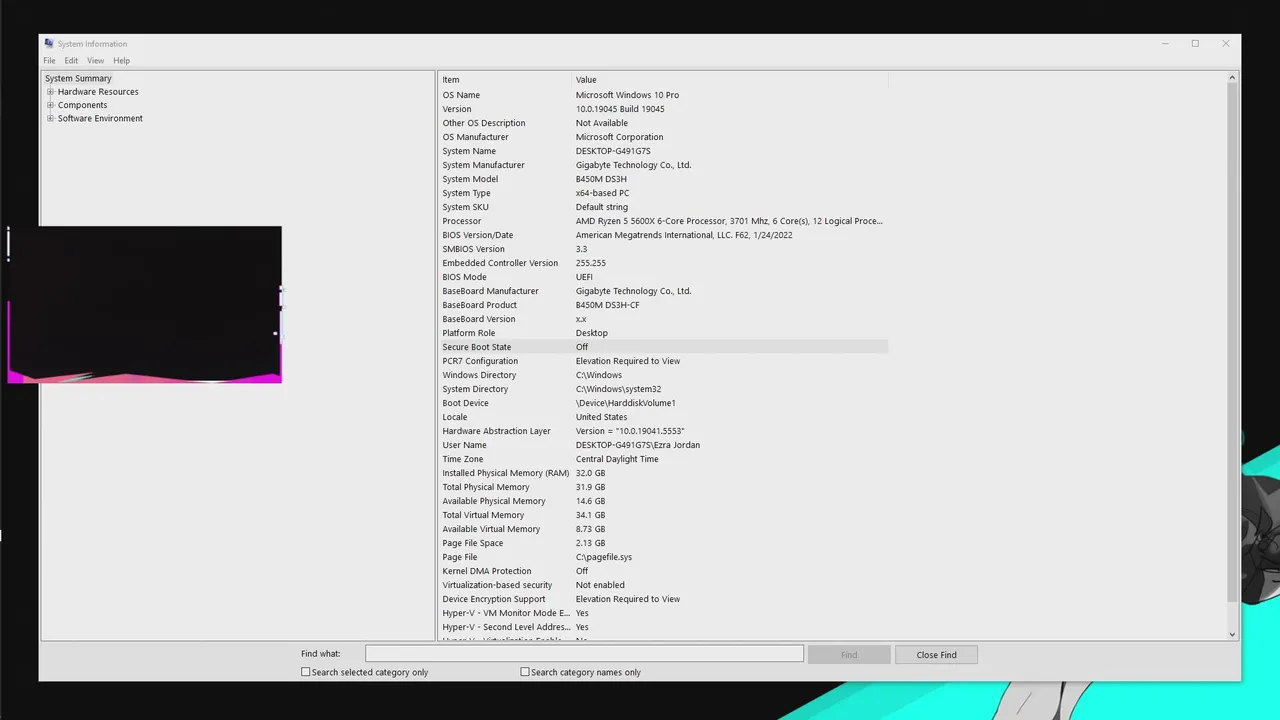The width and height of the screenshot is (1280, 720).
Task: Select the Hardware Resources tree label
Action: 98,92
